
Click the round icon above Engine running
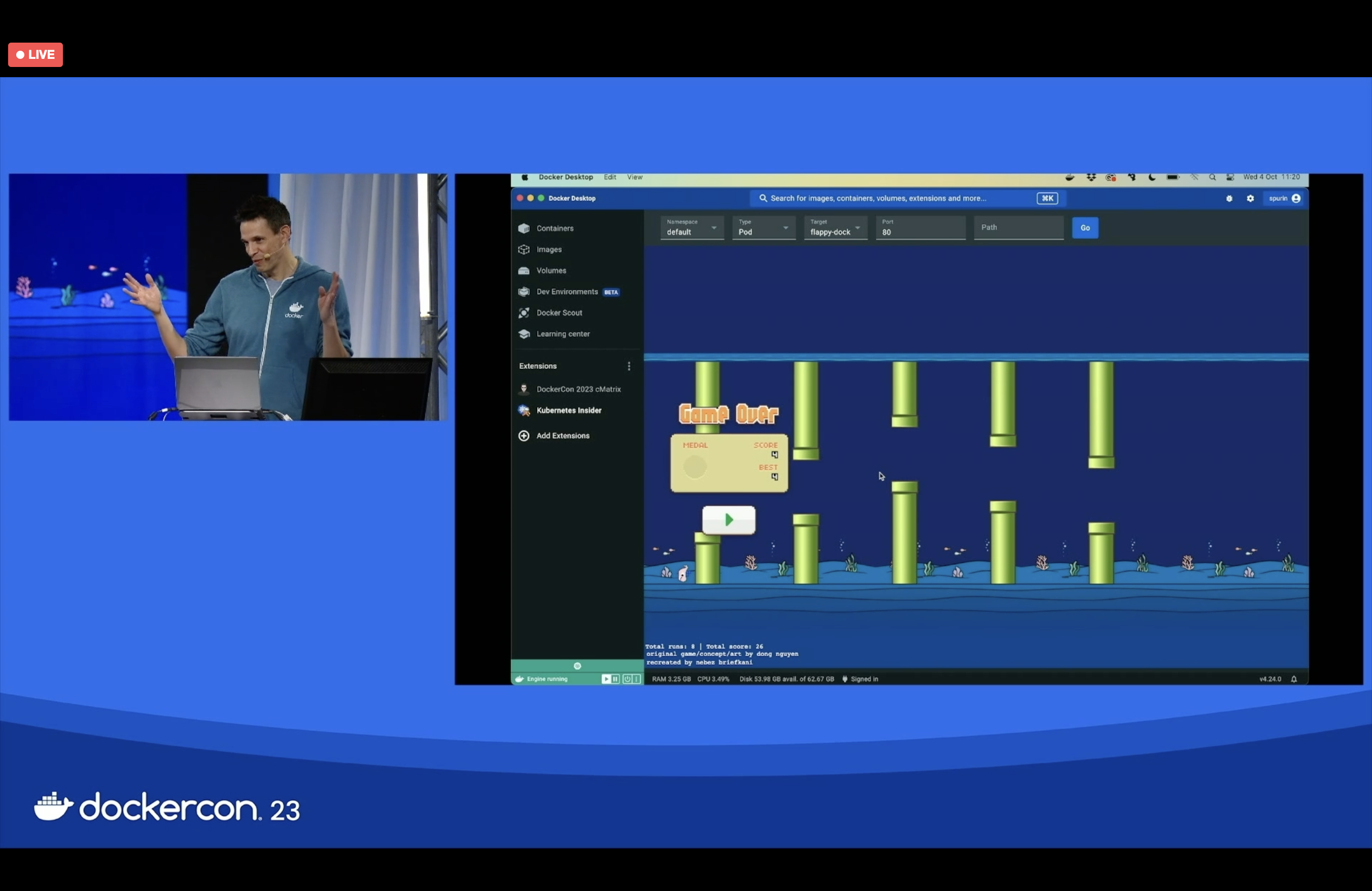(577, 666)
